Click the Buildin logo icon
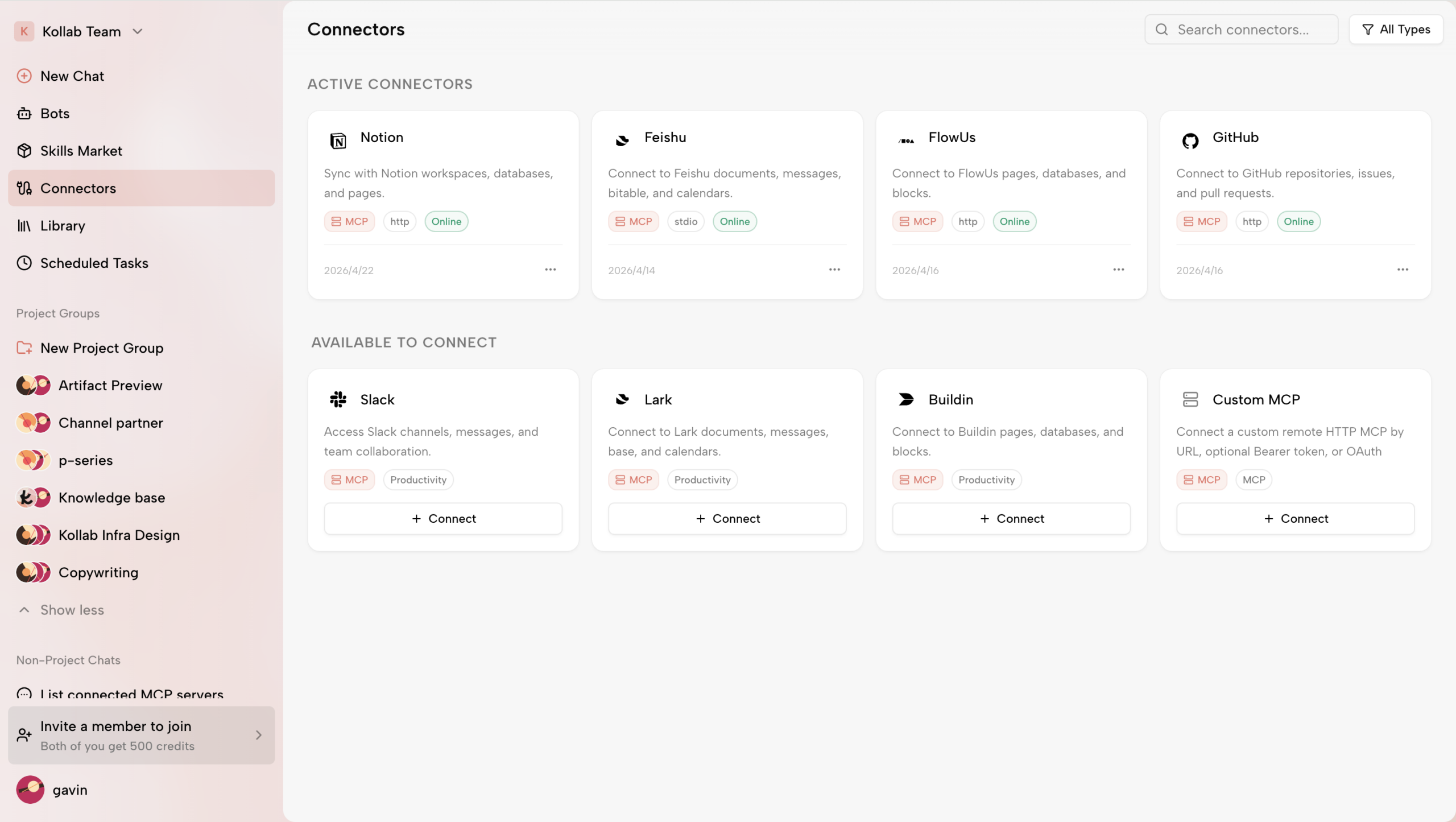Viewport: 1456px width, 822px height. pyautogui.click(x=907, y=399)
